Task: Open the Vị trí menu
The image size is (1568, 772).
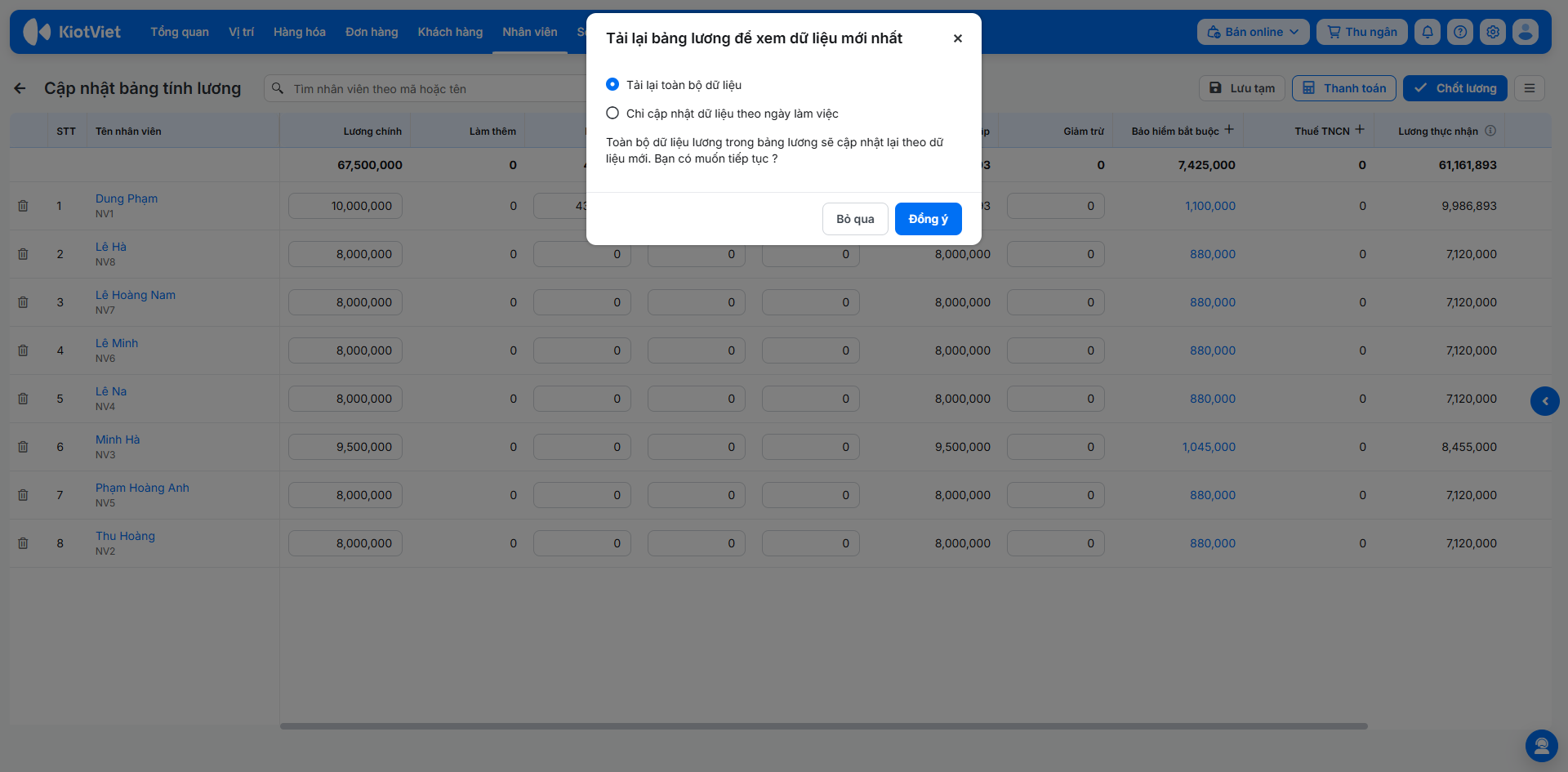Action: 241,32
